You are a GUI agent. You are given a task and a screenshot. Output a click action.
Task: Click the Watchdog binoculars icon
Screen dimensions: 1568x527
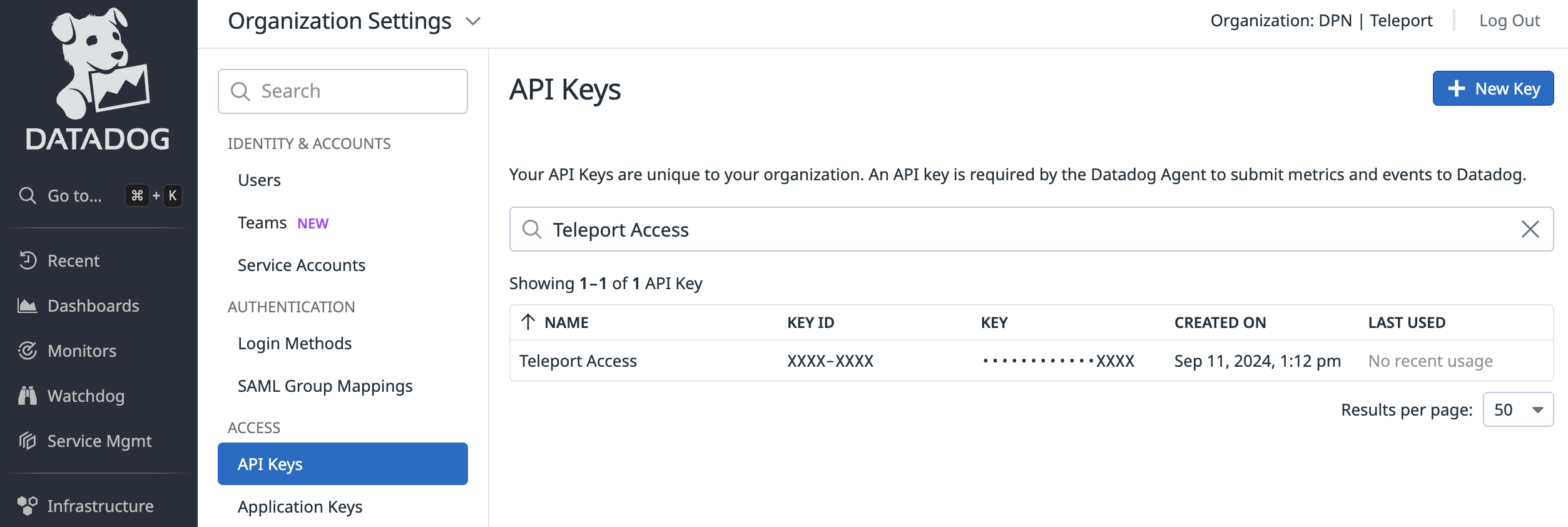pos(28,396)
